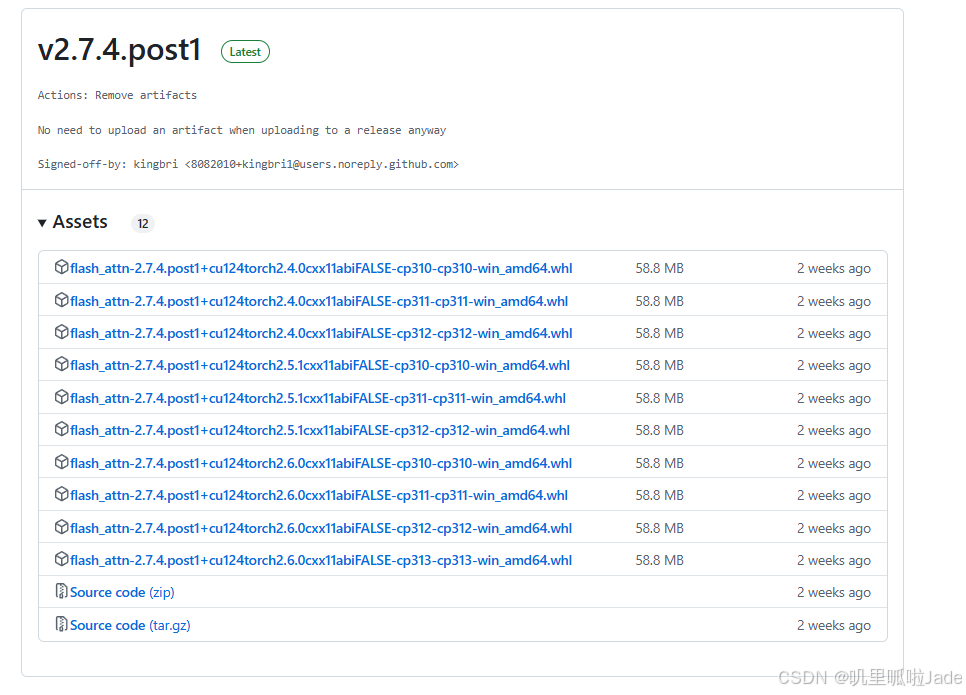Click the 'Actions: Remove artifacts' line
This screenshot has width=966, height=695.
[117, 96]
